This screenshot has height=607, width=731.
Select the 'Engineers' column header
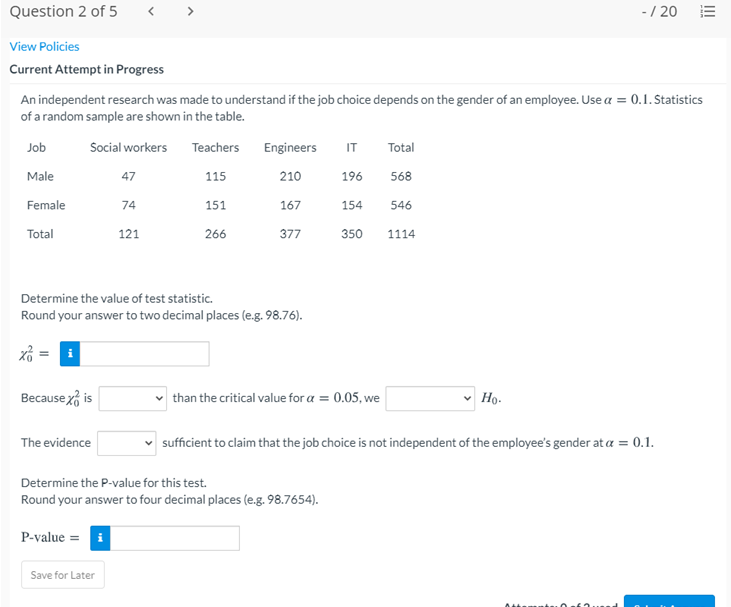(x=290, y=148)
